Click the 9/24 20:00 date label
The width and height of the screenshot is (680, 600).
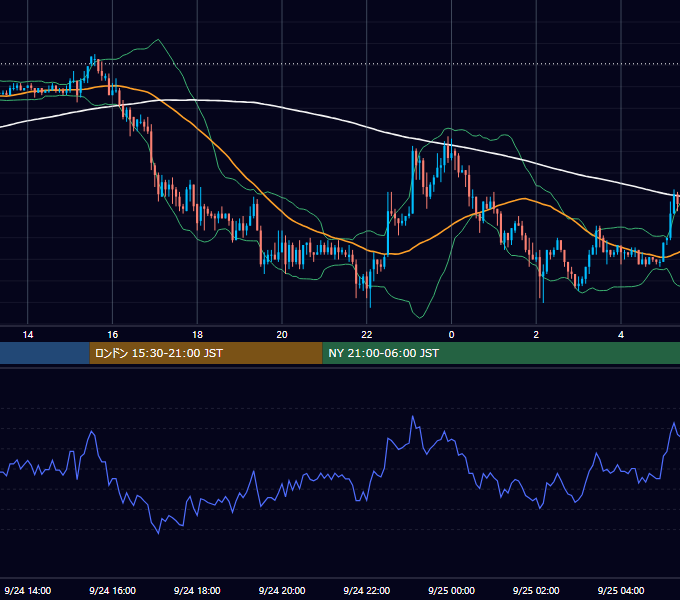pos(282,590)
